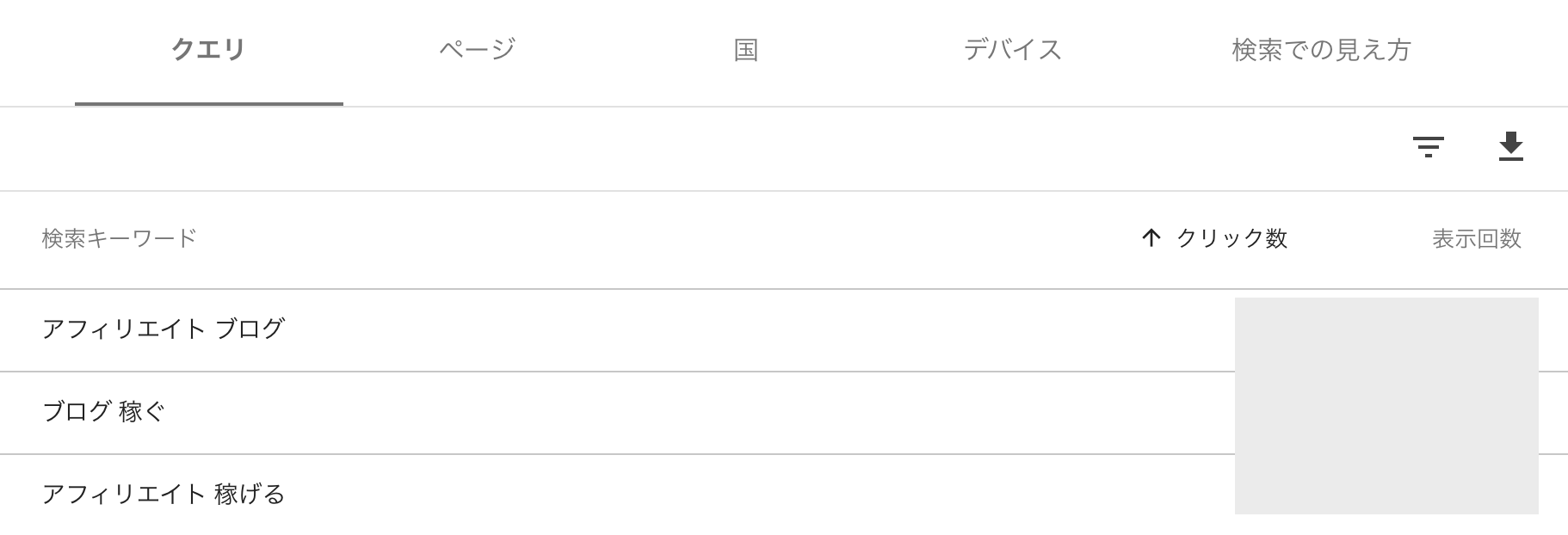Image resolution: width=1568 pixels, height=535 pixels.
Task: Switch to the ページ tab
Action: tap(477, 50)
